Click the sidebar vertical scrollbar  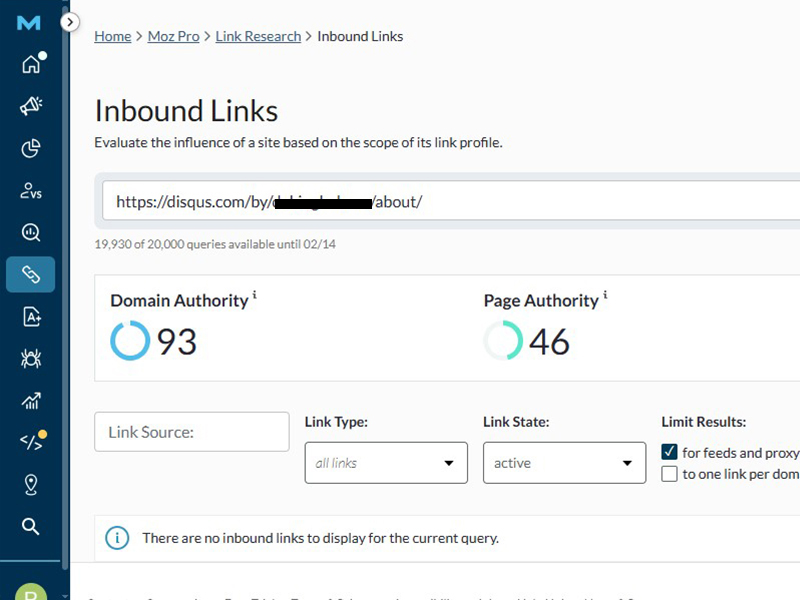(65, 286)
